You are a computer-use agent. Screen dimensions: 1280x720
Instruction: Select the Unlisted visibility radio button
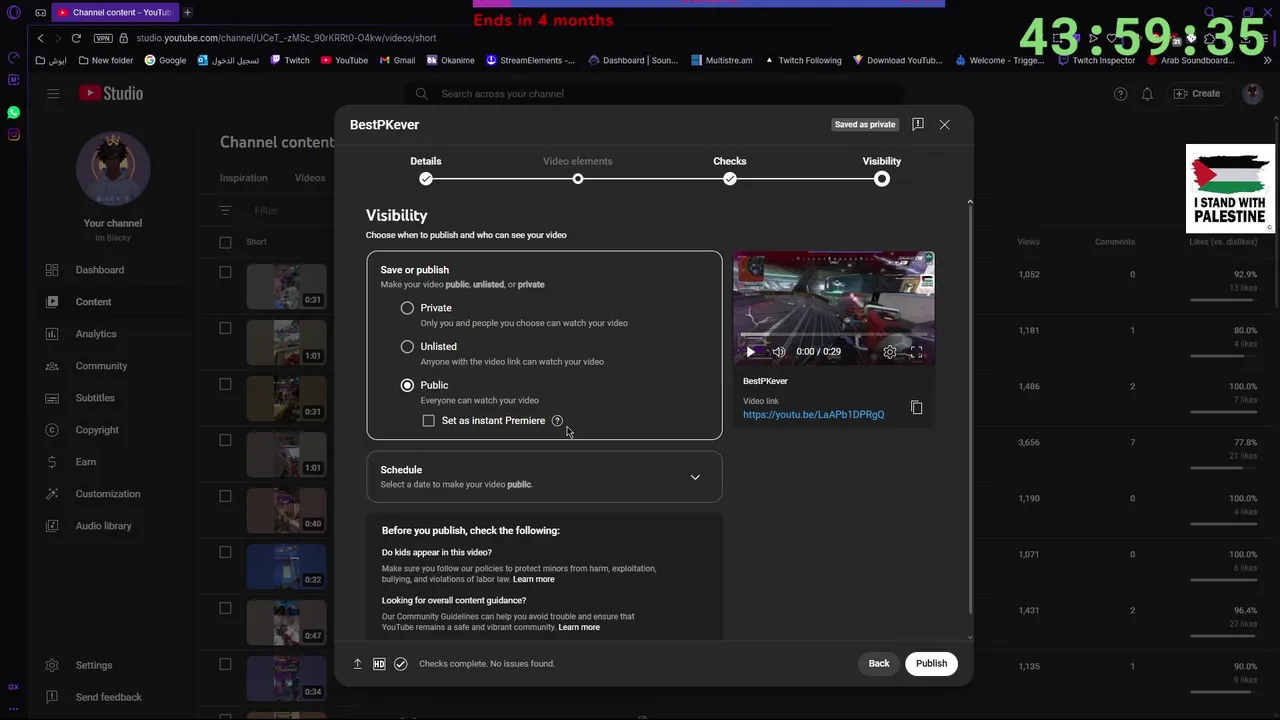(407, 347)
